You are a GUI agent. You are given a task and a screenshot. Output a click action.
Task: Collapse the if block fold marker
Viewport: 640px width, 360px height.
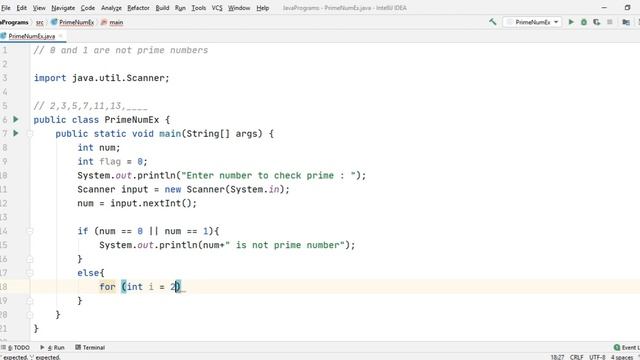tap(30, 231)
